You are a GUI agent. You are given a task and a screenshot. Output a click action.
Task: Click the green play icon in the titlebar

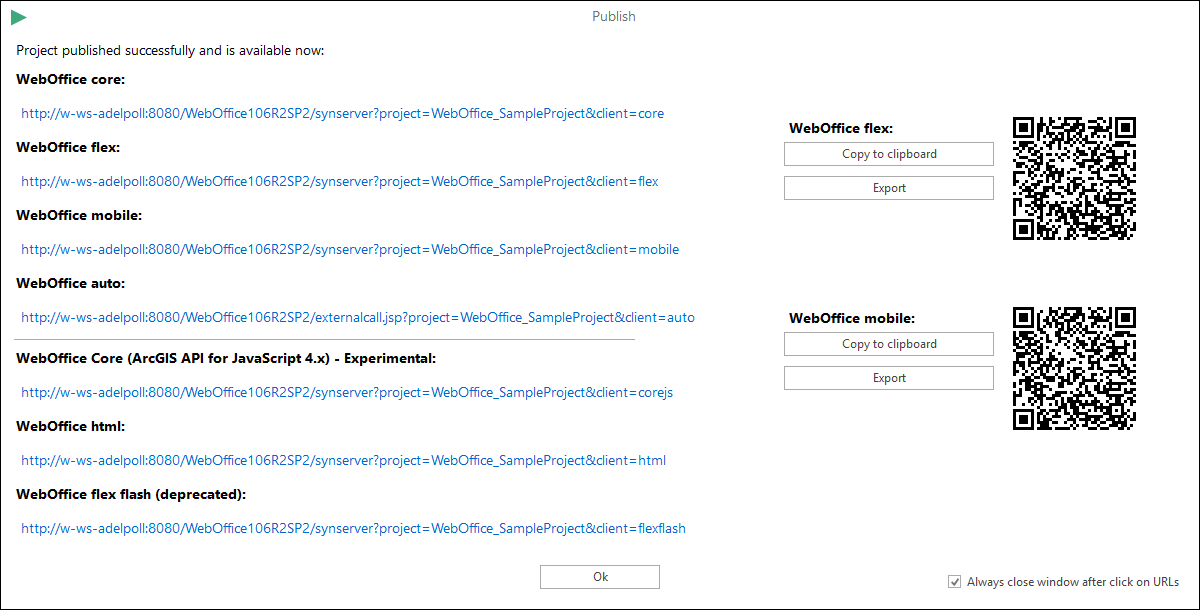click(x=18, y=16)
